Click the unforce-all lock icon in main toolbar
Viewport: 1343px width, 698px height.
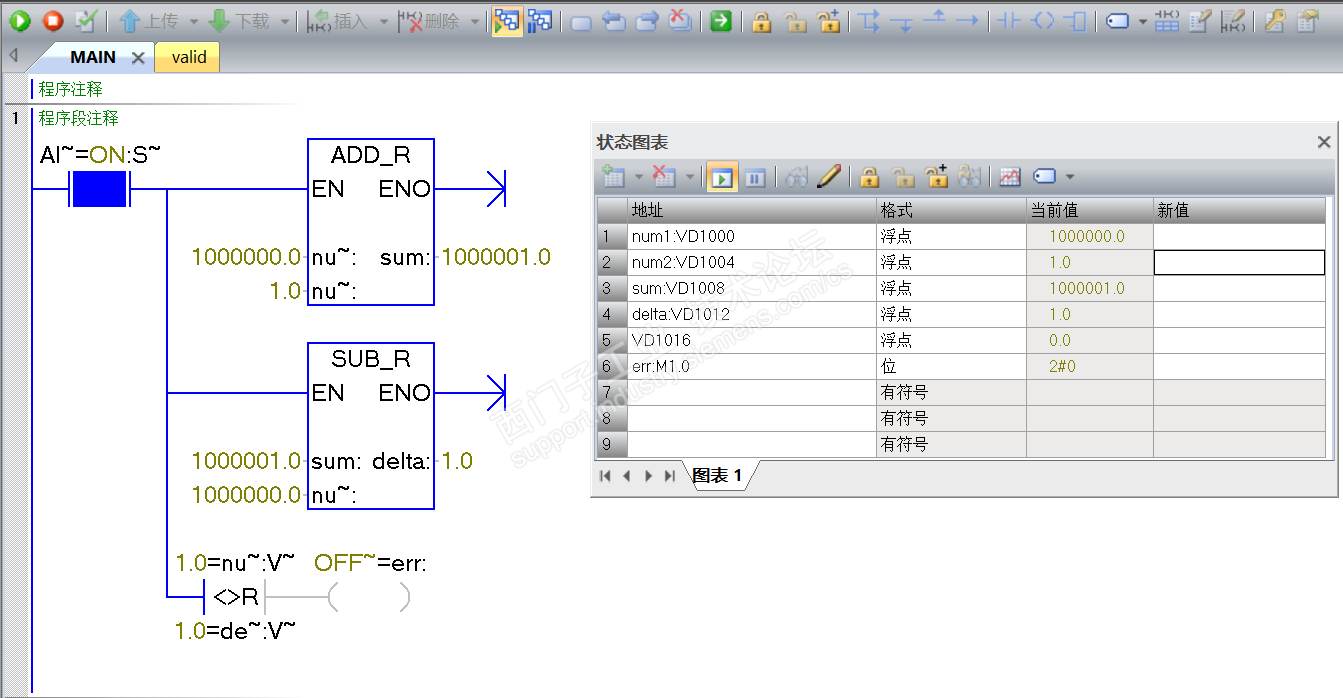828,21
